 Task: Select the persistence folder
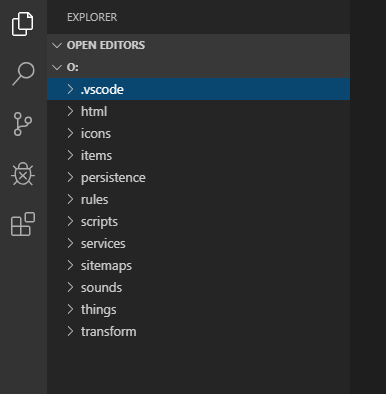tap(198, 177)
